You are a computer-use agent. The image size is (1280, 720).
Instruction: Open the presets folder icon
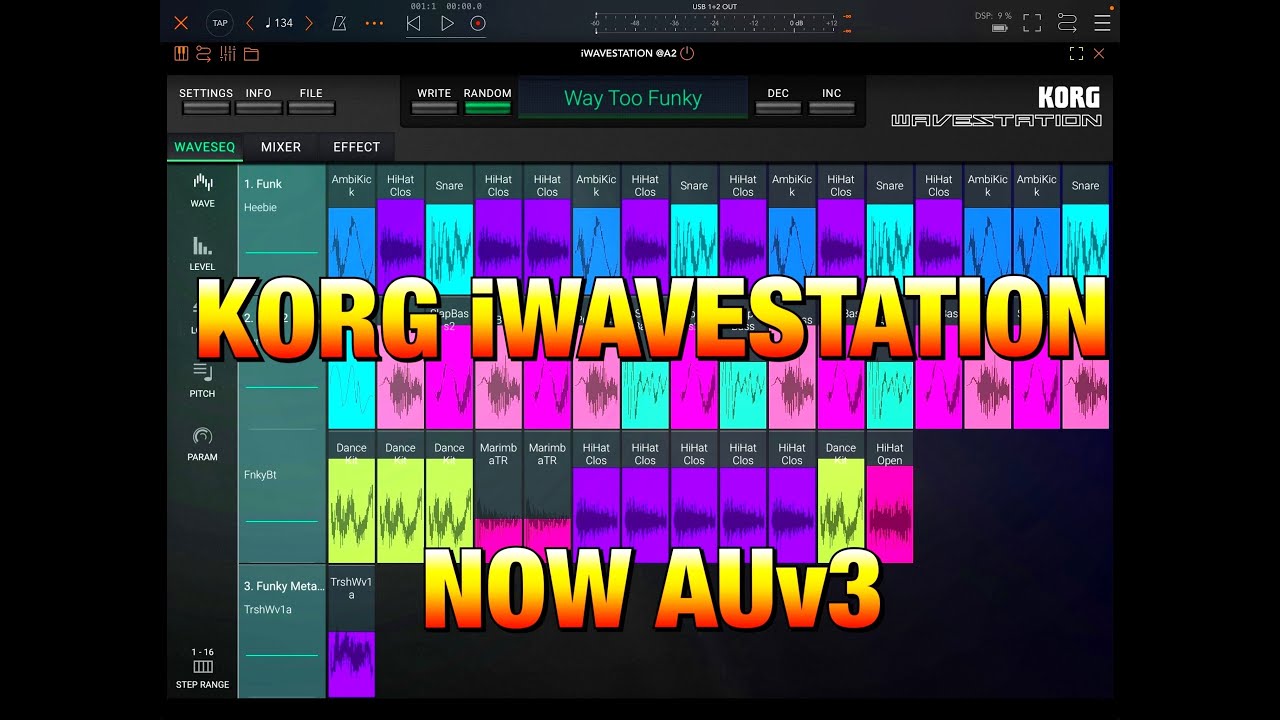pyautogui.click(x=251, y=54)
